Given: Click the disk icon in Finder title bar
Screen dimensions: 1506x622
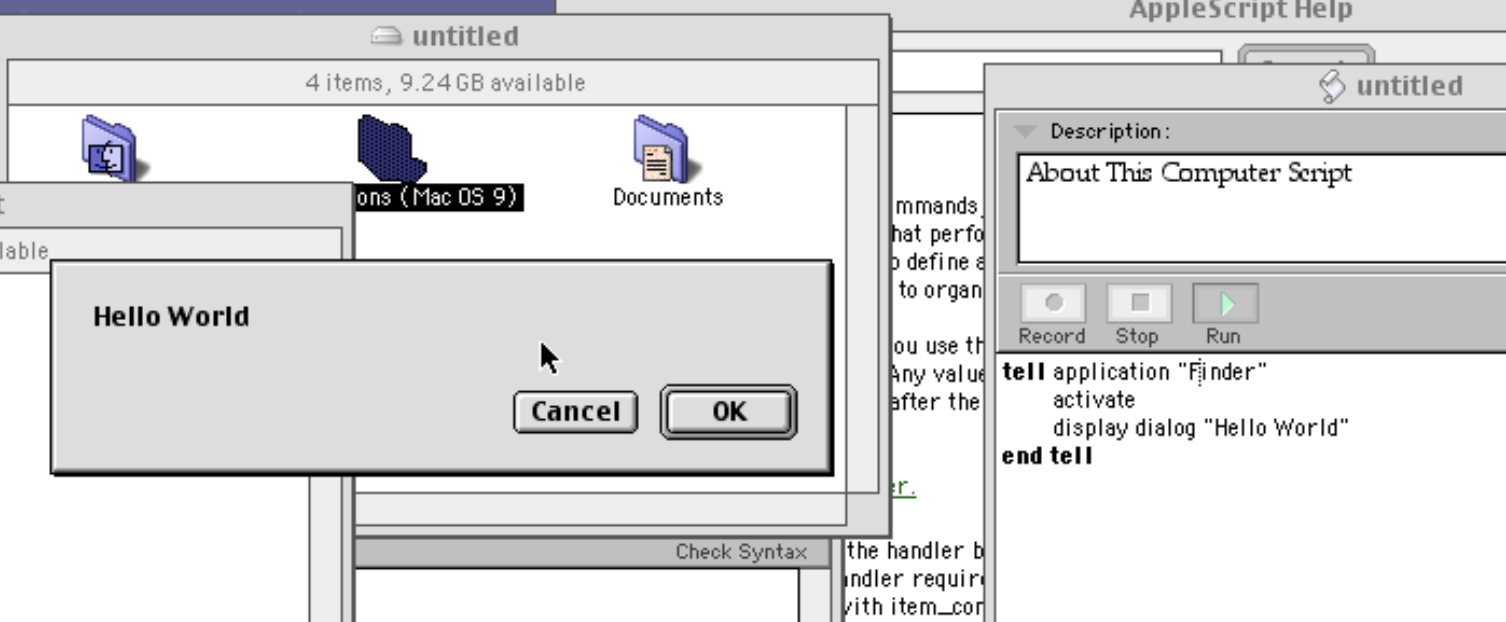Looking at the screenshot, I should click(x=386, y=37).
